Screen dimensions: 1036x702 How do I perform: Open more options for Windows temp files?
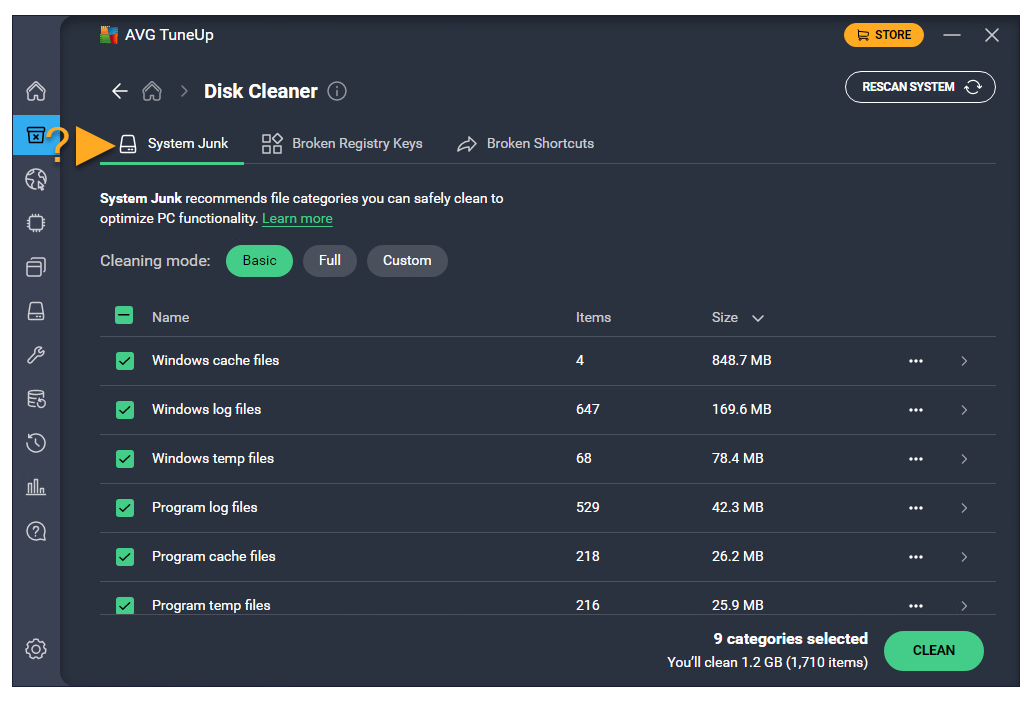pyautogui.click(x=915, y=459)
